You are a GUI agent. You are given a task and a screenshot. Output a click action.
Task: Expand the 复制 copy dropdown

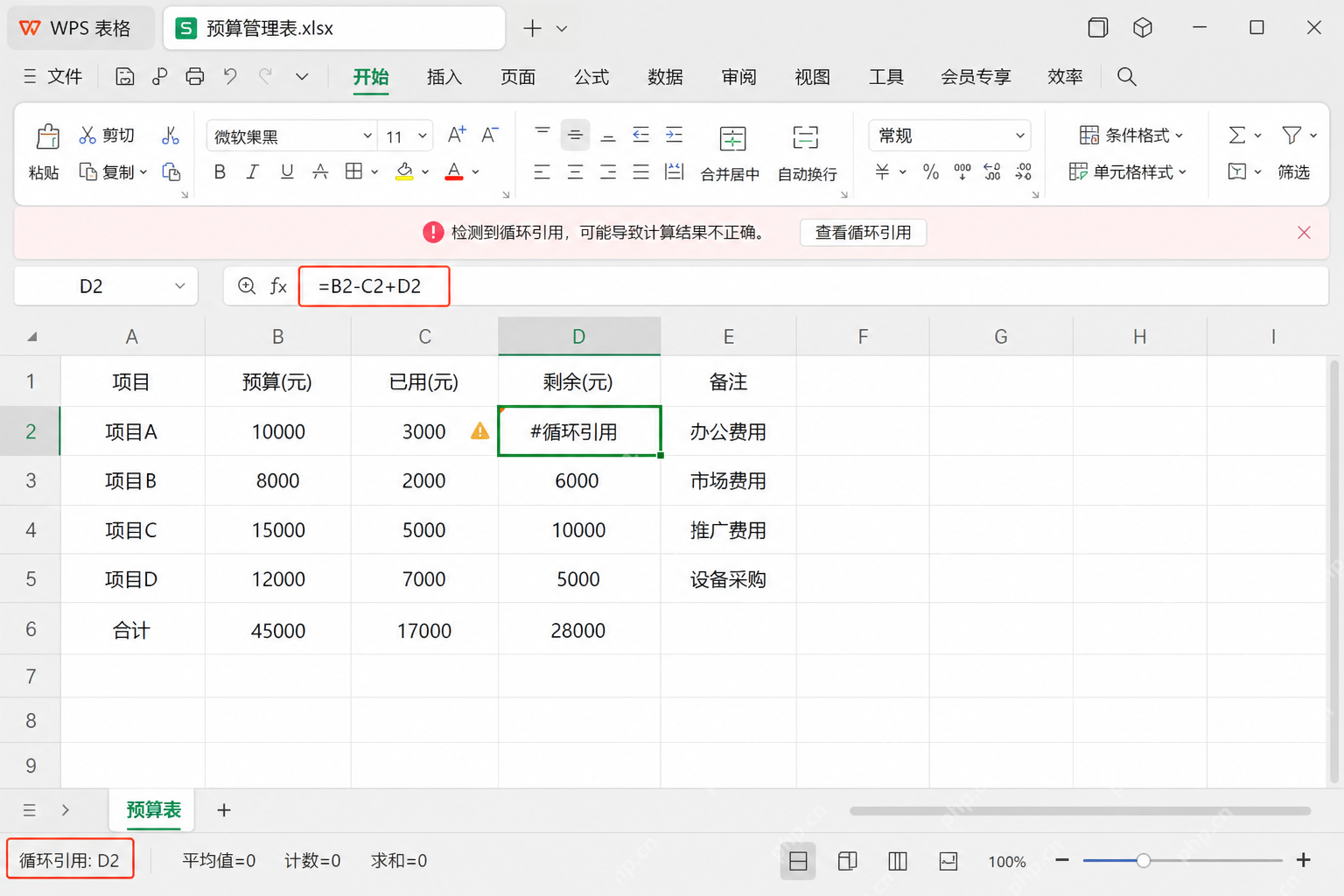(x=143, y=172)
